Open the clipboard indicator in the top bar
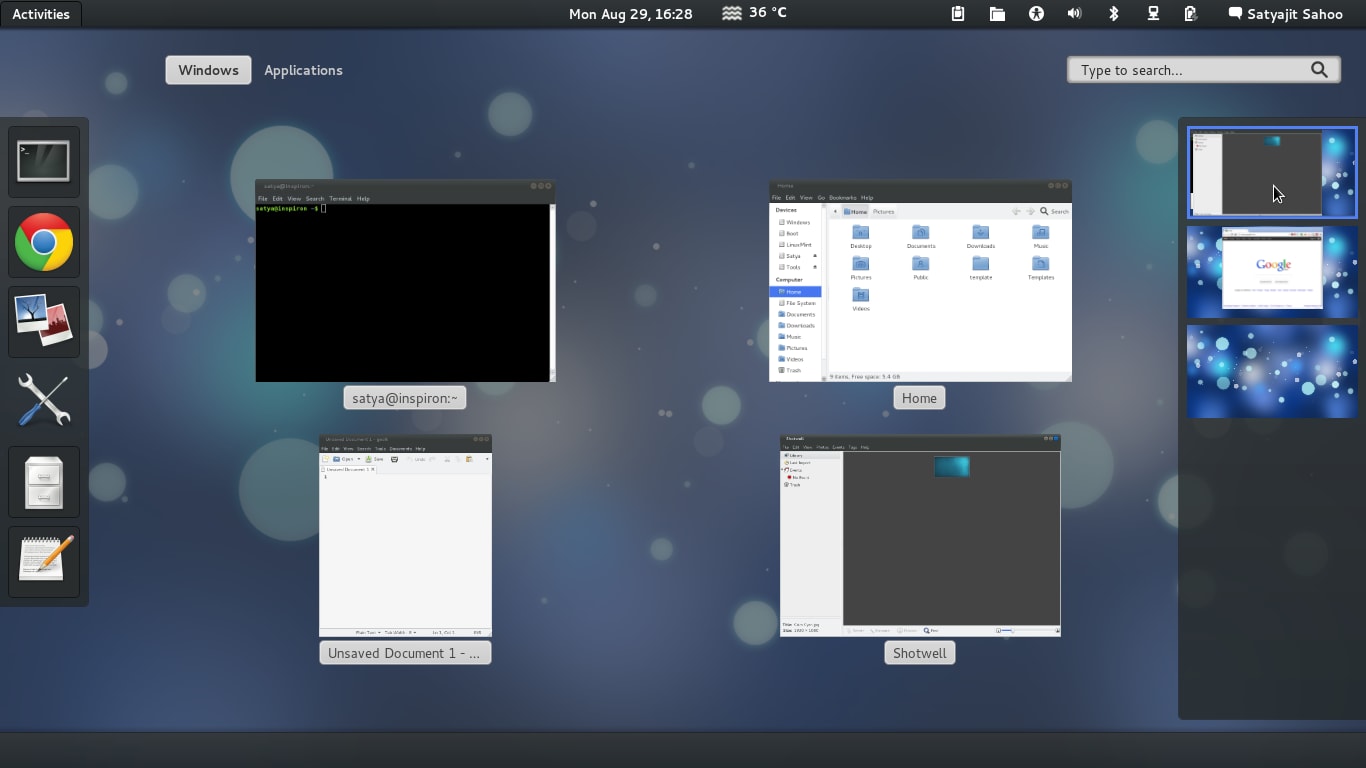Viewport: 1366px width, 768px height. coord(958,14)
